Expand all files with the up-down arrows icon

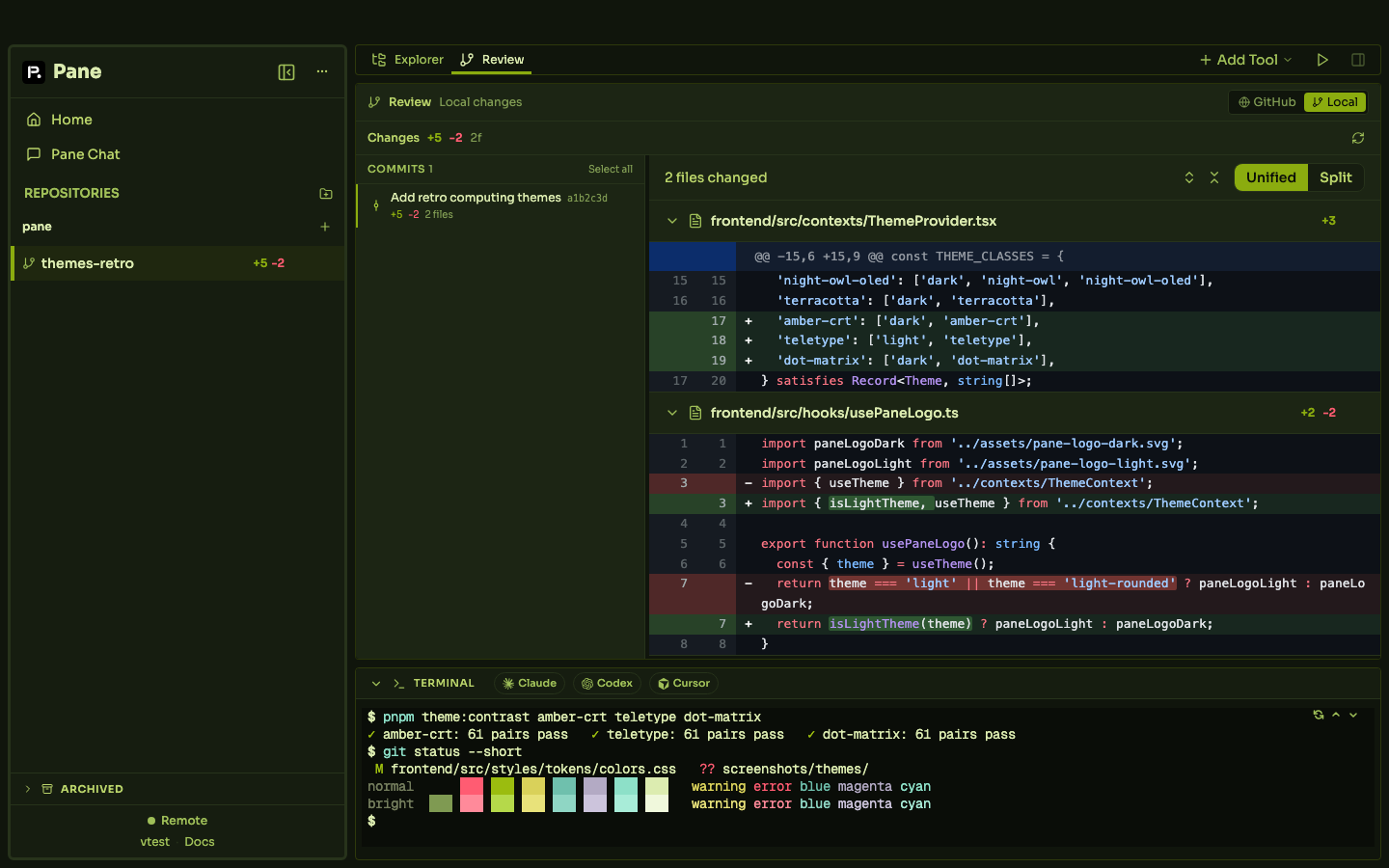[x=1189, y=177]
